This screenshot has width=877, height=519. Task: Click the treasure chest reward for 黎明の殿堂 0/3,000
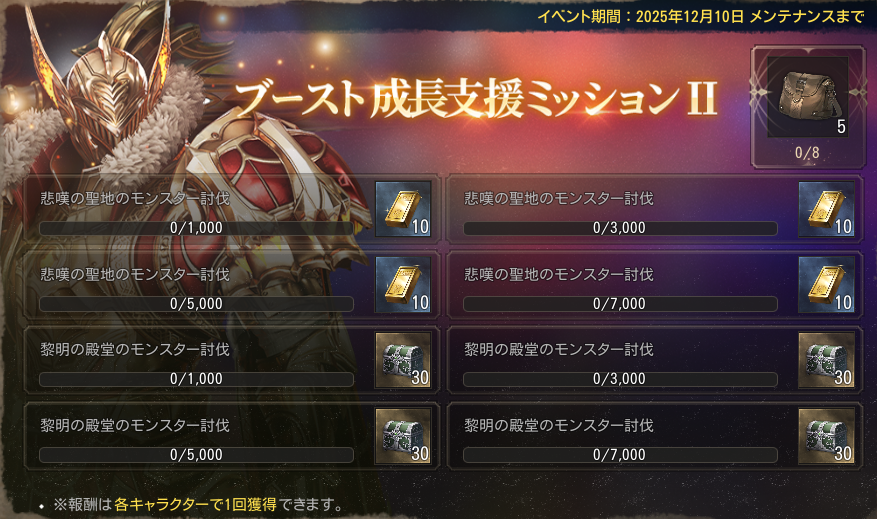(826, 360)
